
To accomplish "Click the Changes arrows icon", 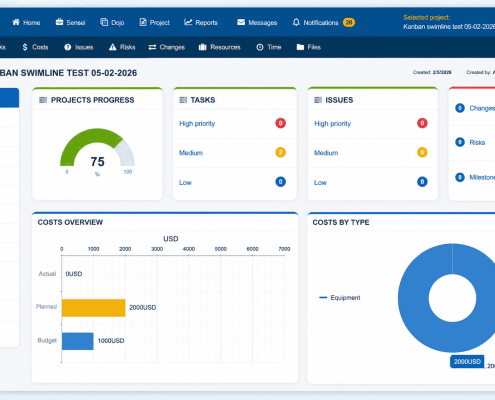I will coord(152,47).
